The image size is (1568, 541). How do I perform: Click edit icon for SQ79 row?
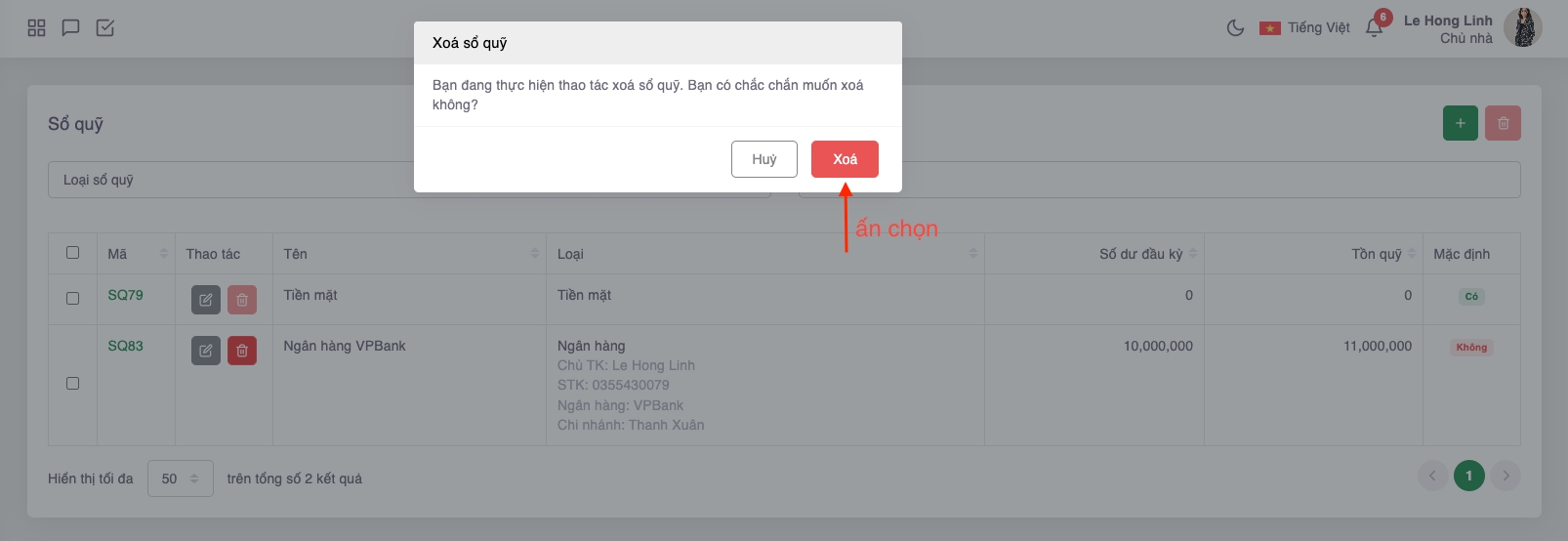pos(205,300)
